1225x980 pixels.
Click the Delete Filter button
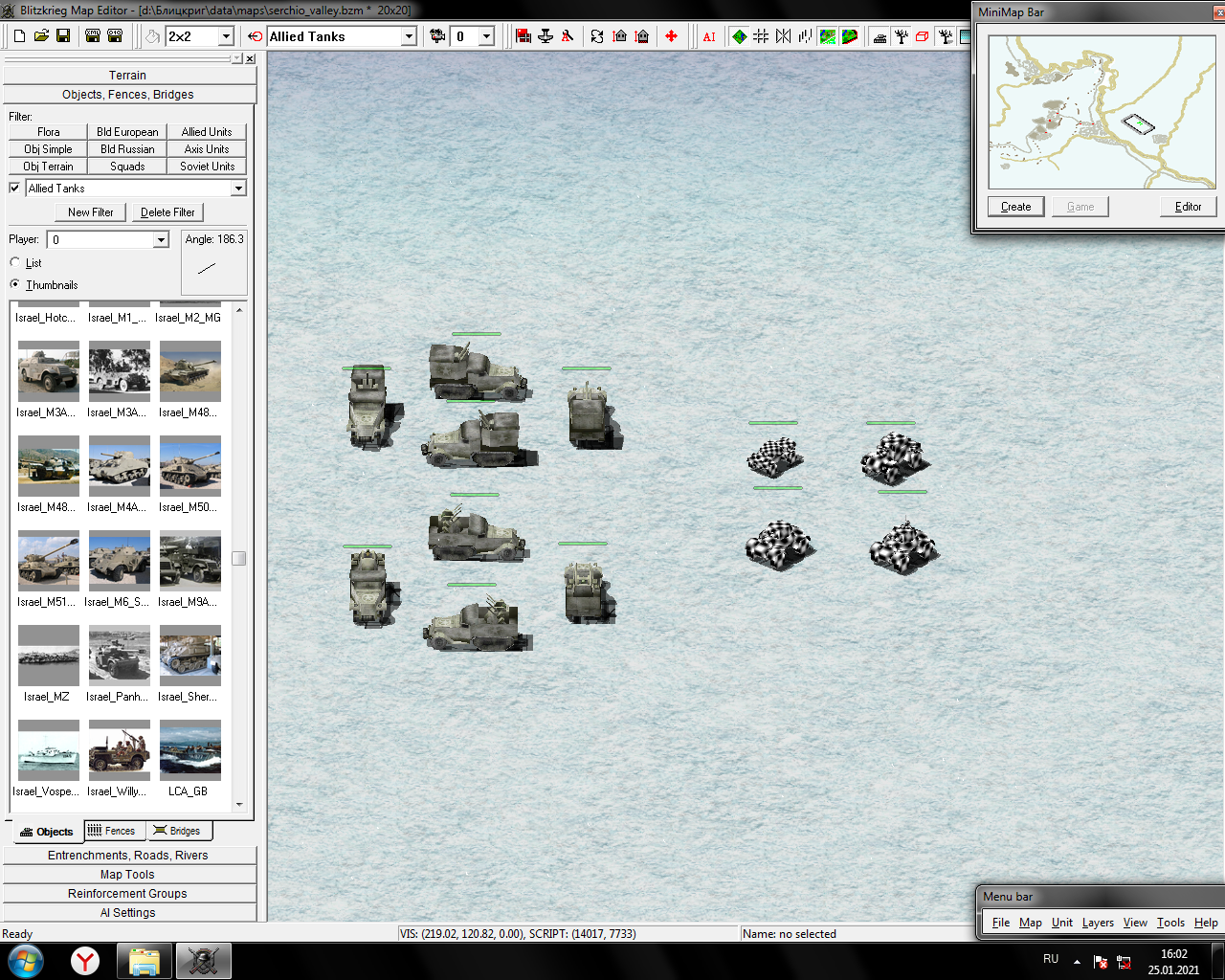pos(167,212)
